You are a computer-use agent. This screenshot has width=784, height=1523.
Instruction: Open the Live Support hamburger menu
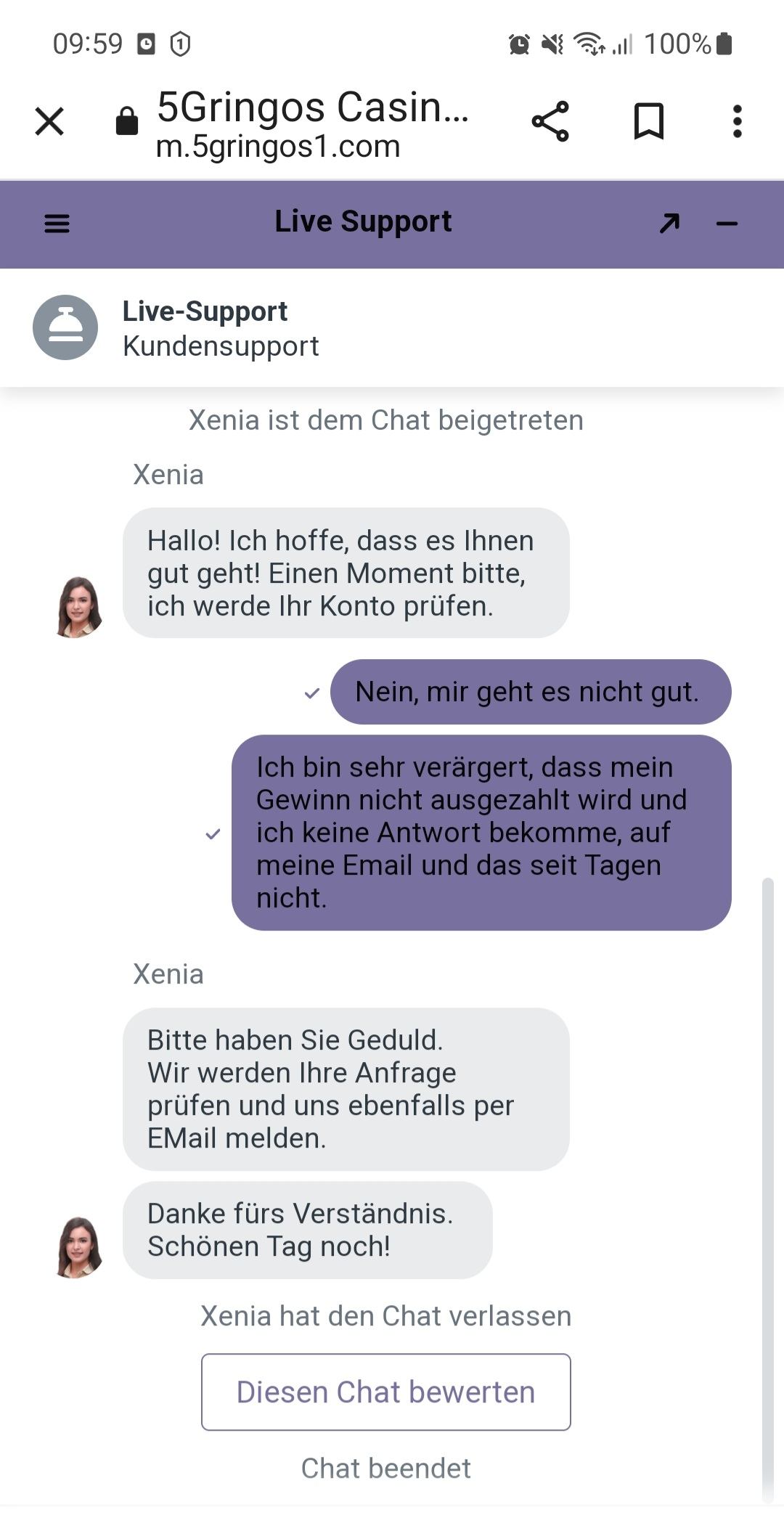pyautogui.click(x=57, y=224)
